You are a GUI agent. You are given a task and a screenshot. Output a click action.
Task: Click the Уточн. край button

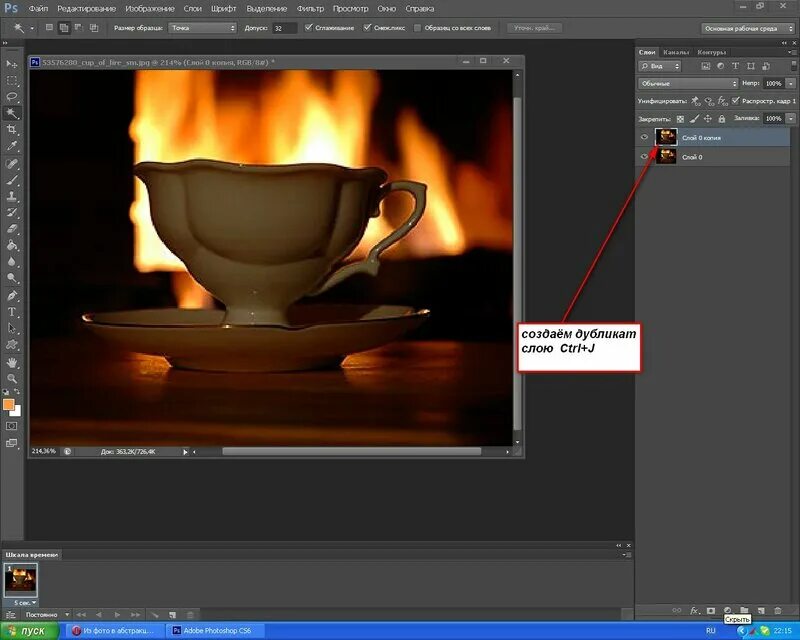[534, 28]
